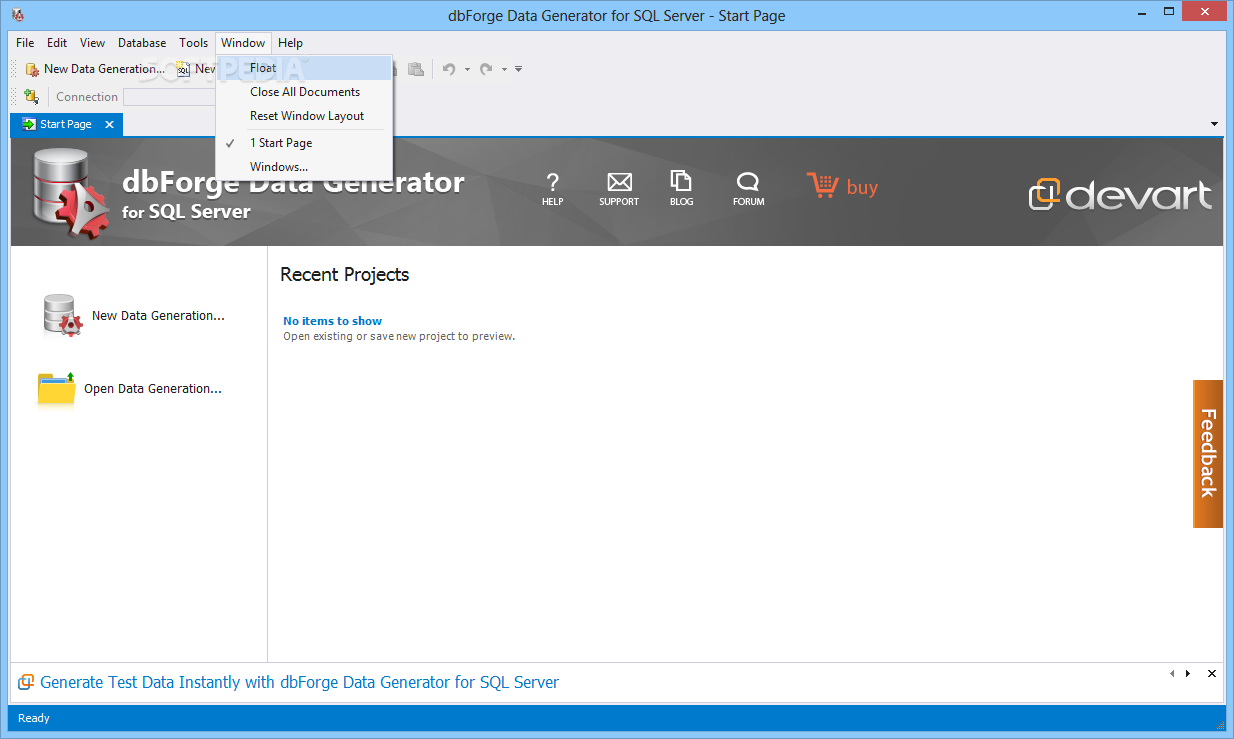The width and height of the screenshot is (1234, 739).
Task: Click the application icon in the title bar
Action: tap(17, 16)
